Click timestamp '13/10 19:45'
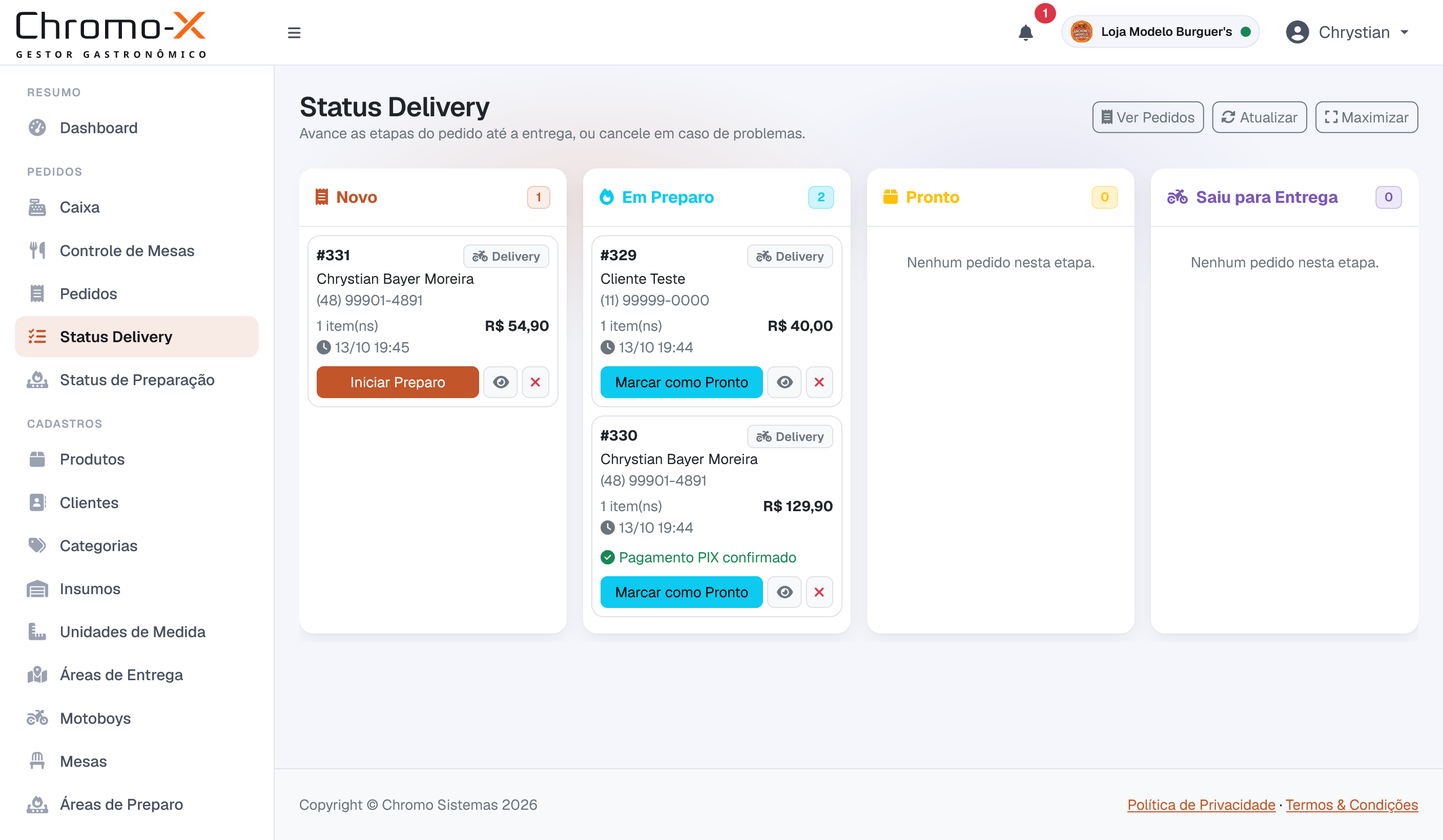 click(372, 347)
